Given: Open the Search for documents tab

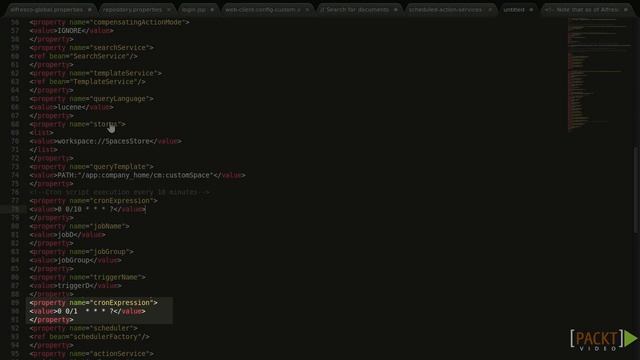Looking at the screenshot, I should click(354, 9).
